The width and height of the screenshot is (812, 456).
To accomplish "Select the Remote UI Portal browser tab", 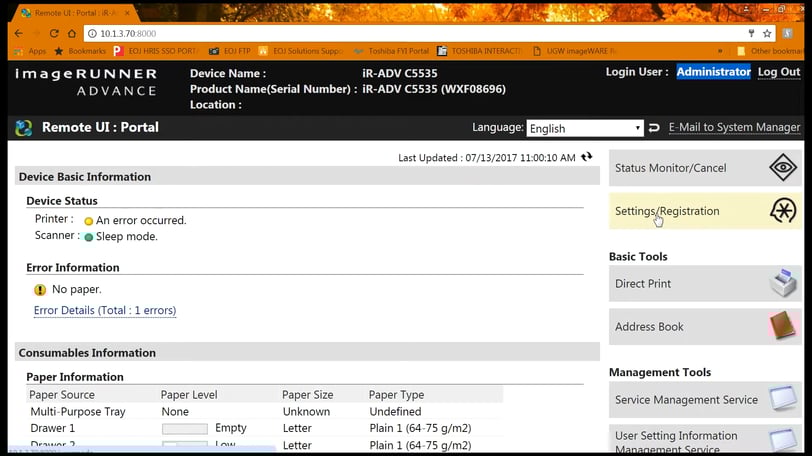I will click(x=75, y=13).
